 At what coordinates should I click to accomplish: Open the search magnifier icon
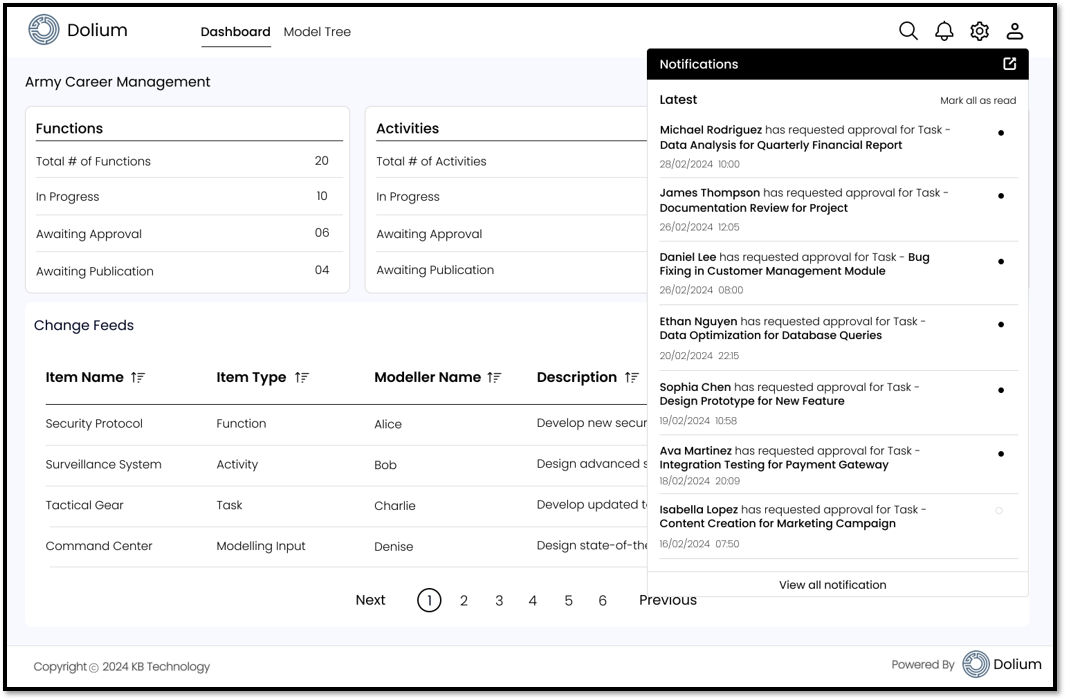[908, 31]
